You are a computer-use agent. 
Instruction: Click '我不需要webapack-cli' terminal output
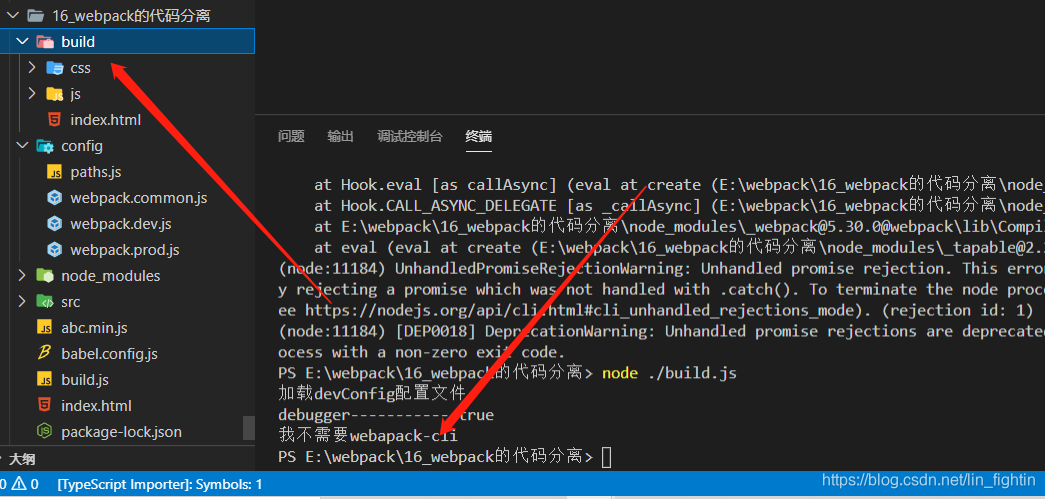click(x=368, y=436)
